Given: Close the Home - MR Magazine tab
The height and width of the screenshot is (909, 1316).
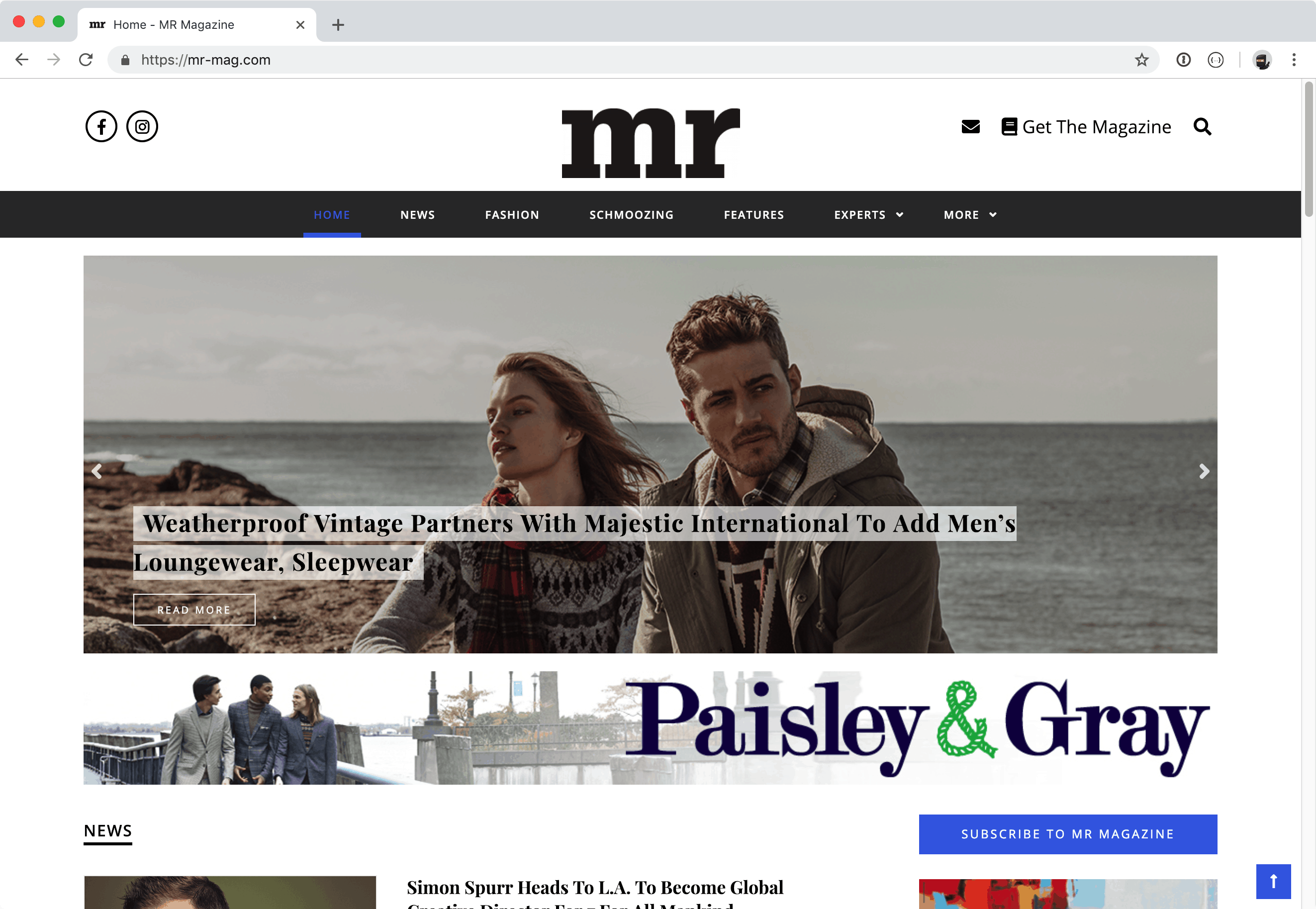Looking at the screenshot, I should [300, 25].
